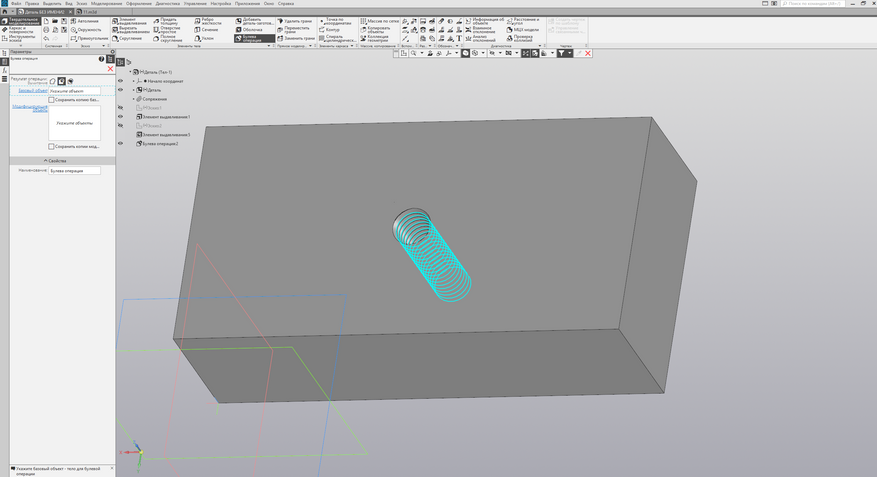Select Отверстие простое hole tool
The image size is (877, 477).
point(167,30)
